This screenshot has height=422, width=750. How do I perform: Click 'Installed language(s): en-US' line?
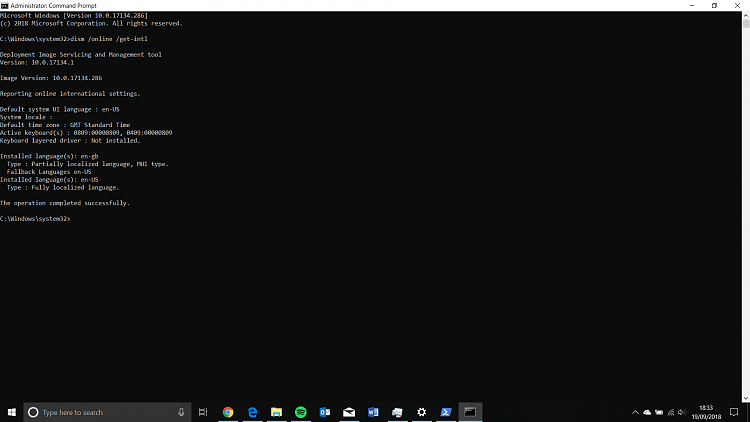pyautogui.click(x=49, y=180)
